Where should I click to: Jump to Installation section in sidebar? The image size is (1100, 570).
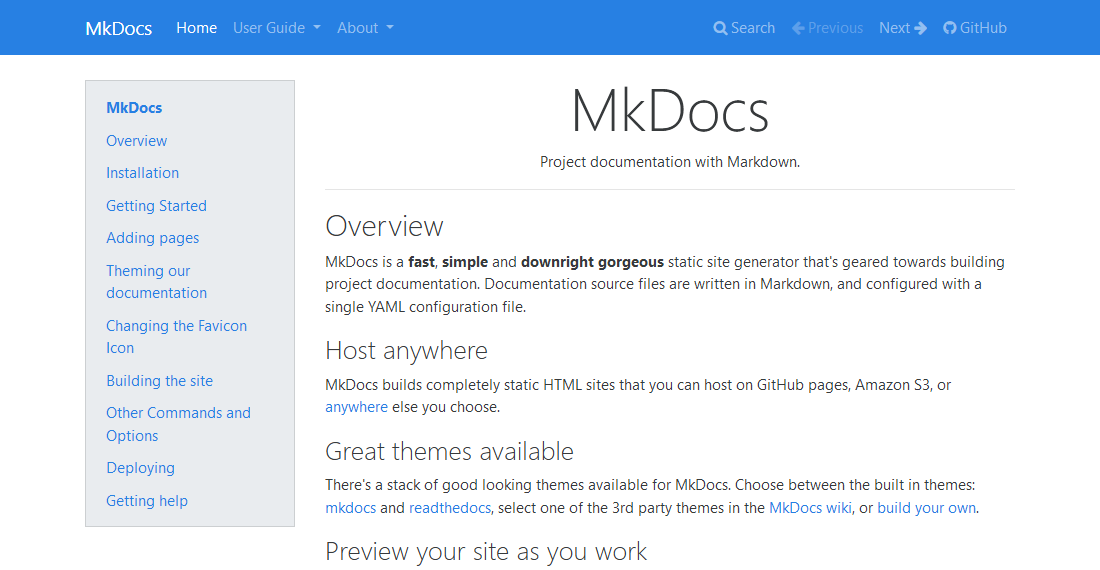pyautogui.click(x=142, y=173)
